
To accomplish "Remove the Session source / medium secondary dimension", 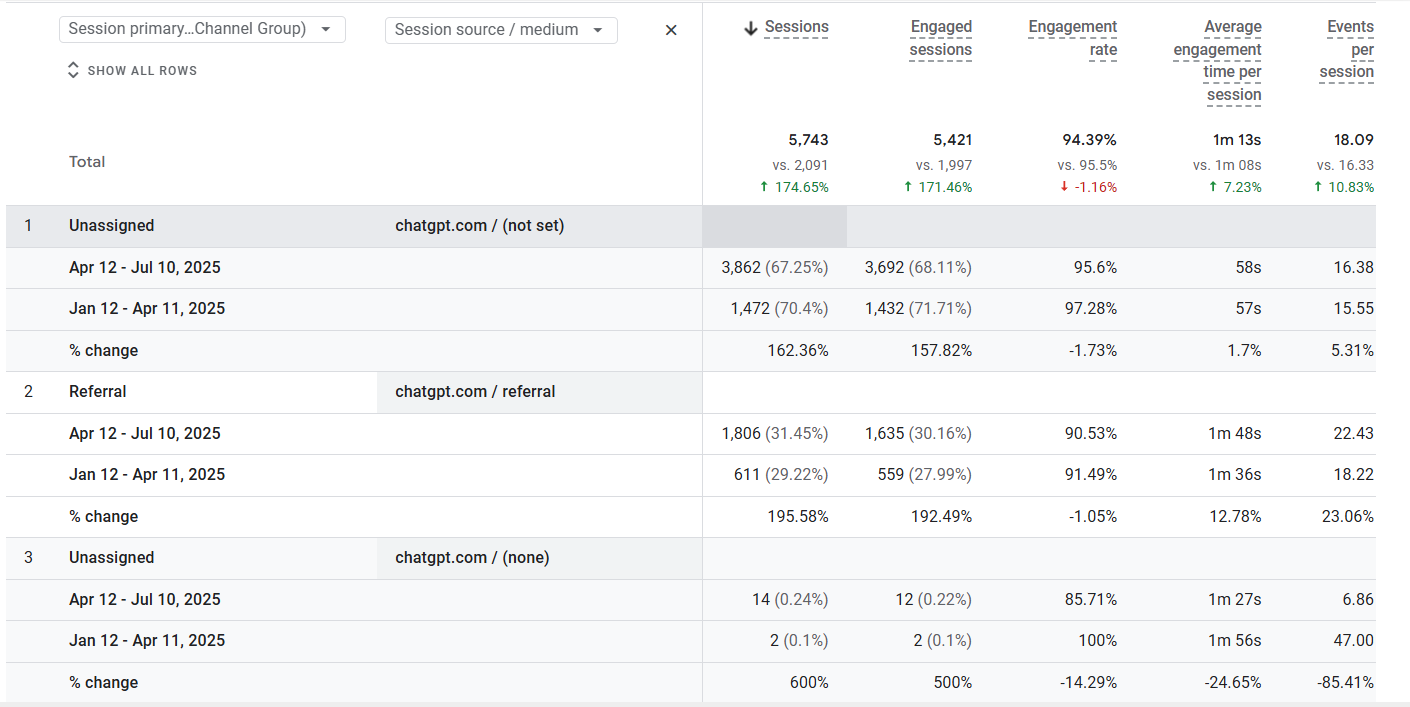I will click(671, 30).
